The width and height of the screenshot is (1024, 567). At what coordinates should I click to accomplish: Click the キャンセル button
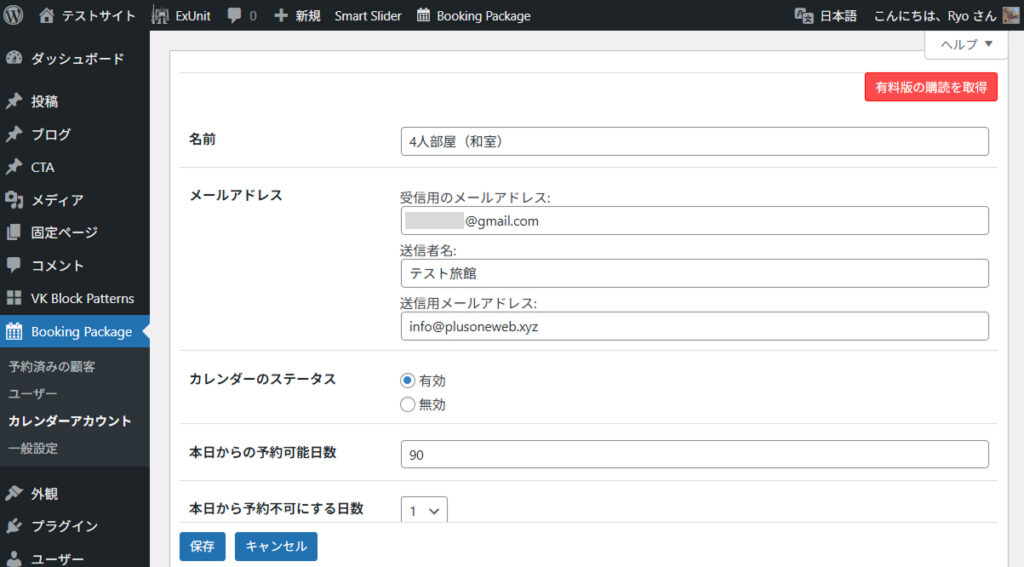(x=276, y=546)
